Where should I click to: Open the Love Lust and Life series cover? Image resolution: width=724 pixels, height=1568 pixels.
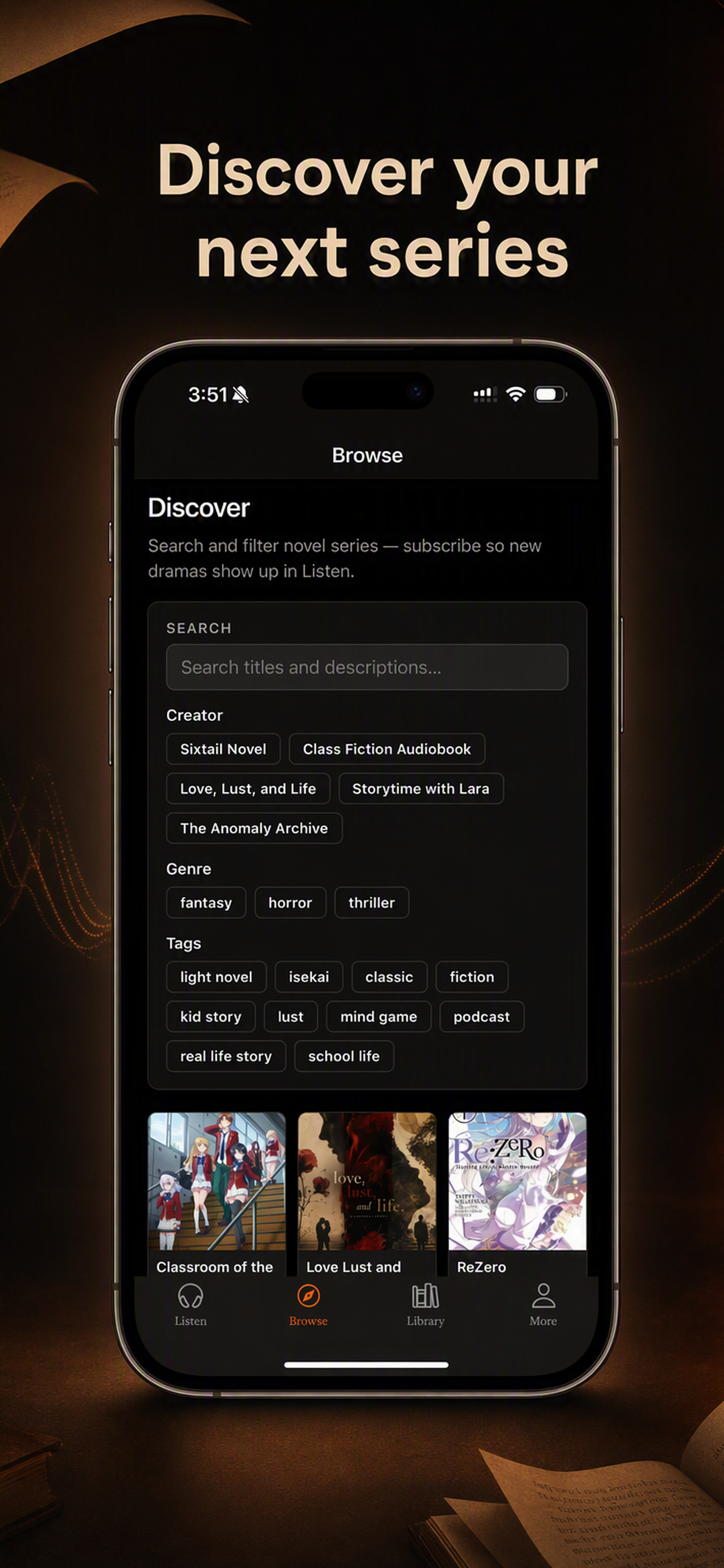(367, 1181)
